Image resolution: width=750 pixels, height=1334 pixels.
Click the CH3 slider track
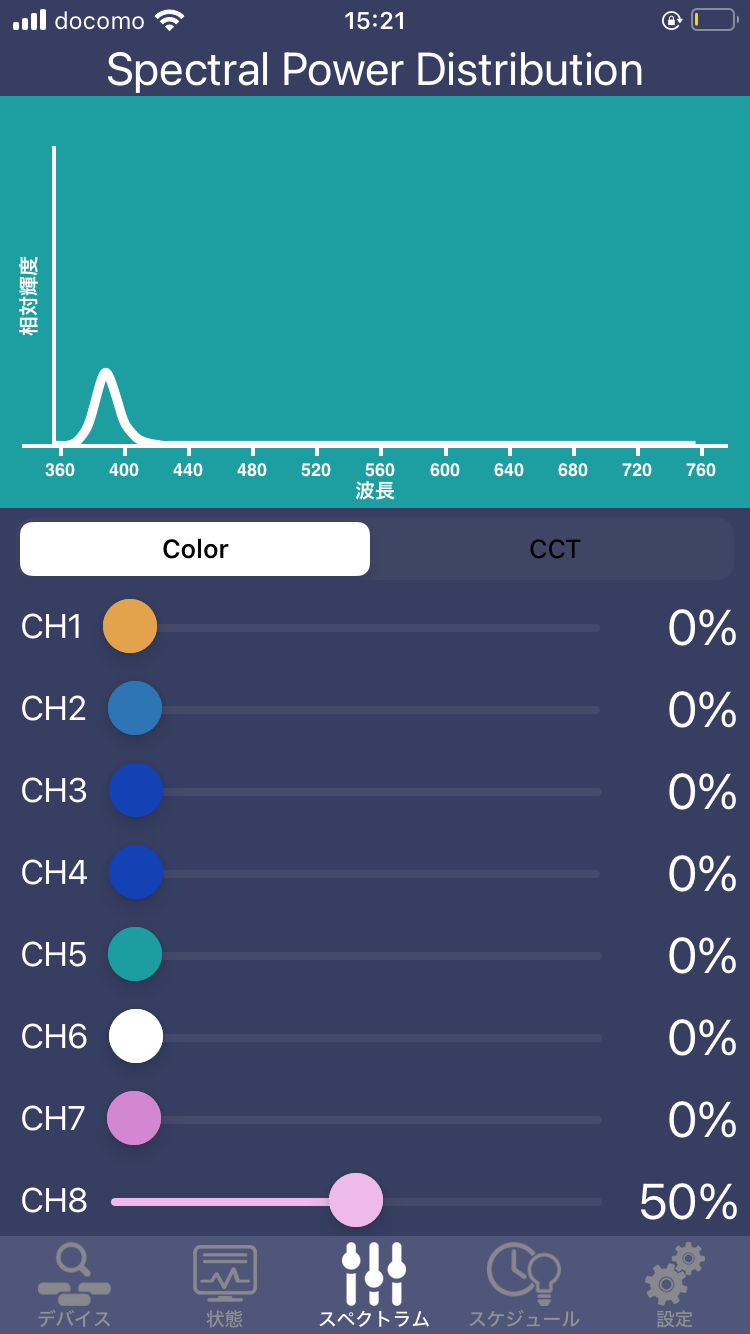point(380,792)
